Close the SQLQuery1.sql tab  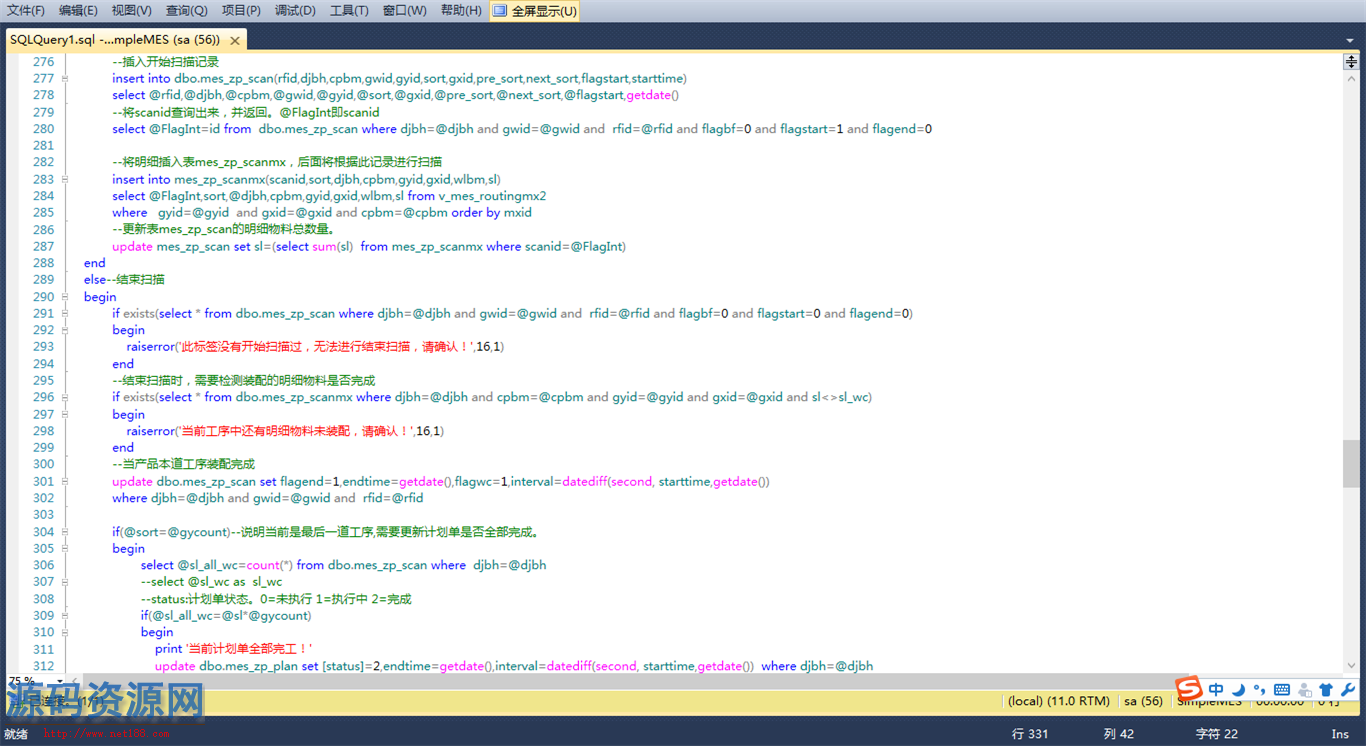click(x=235, y=41)
